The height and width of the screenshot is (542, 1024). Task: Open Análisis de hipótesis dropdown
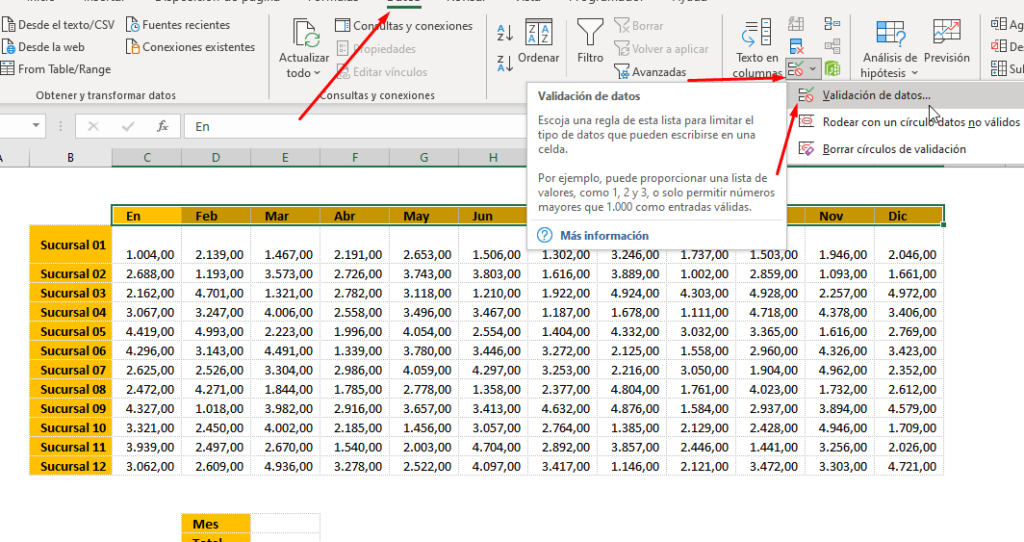tap(889, 49)
